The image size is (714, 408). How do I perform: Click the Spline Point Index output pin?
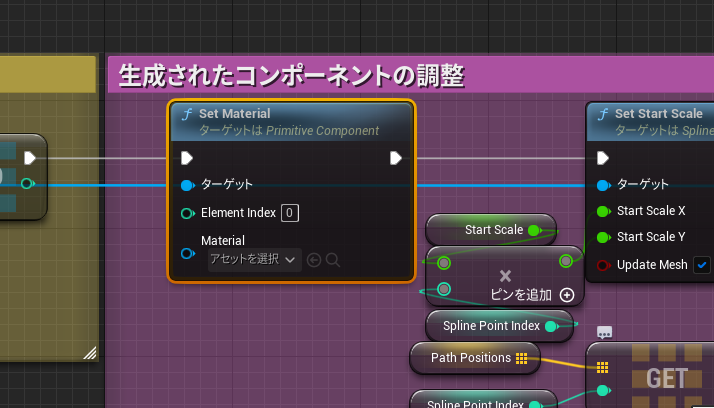551,326
